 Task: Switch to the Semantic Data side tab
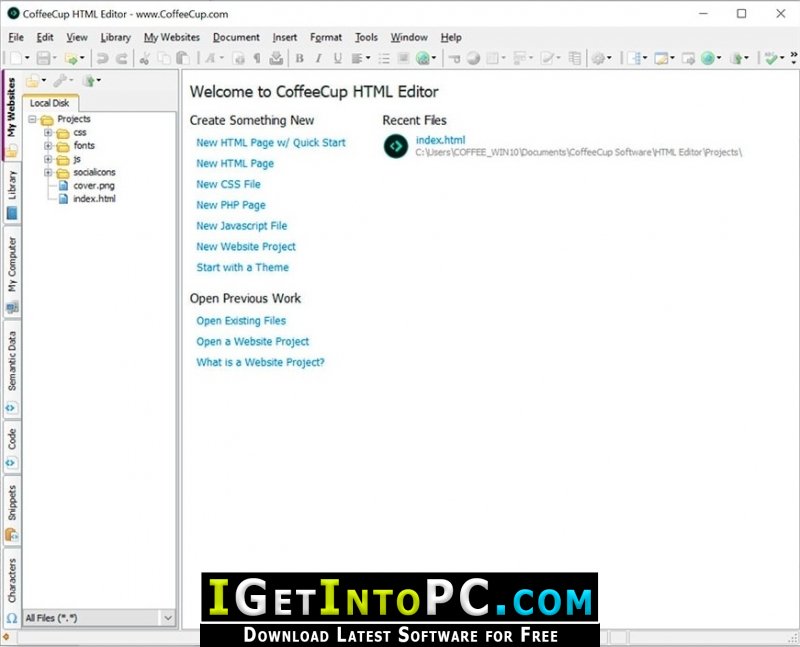click(12, 369)
